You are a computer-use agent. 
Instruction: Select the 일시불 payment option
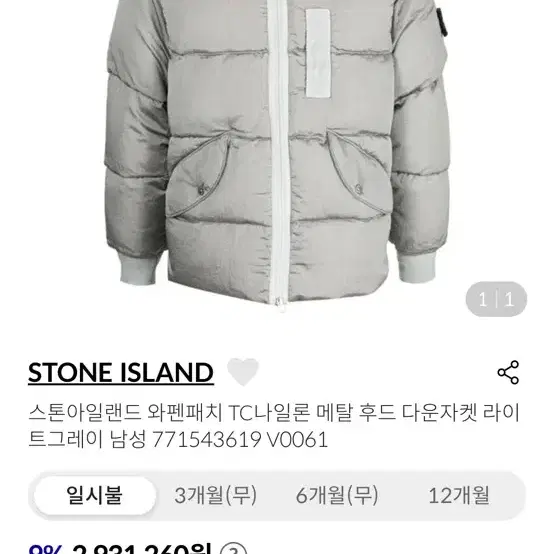pyautogui.click(x=95, y=495)
